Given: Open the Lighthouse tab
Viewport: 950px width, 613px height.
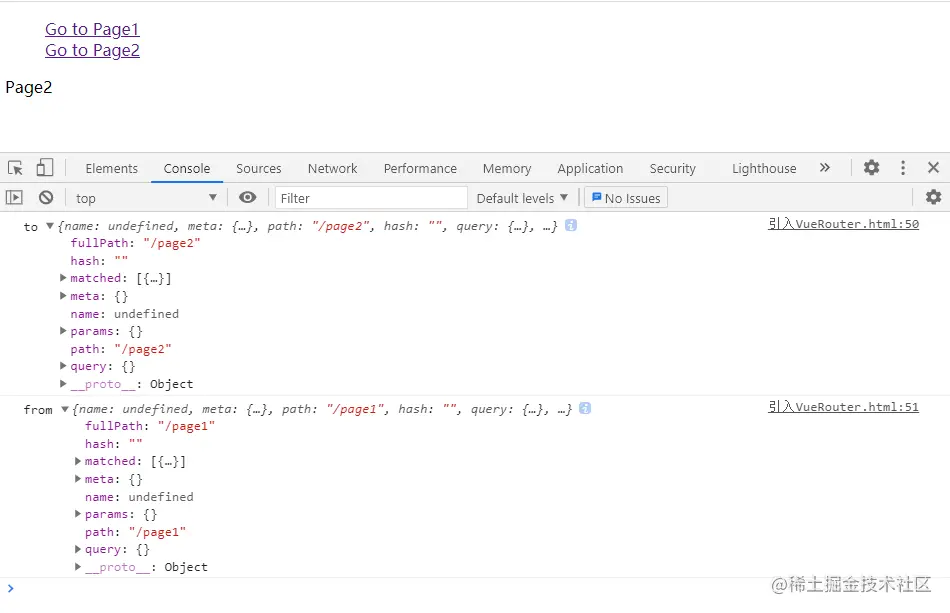Looking at the screenshot, I should pyautogui.click(x=764, y=168).
